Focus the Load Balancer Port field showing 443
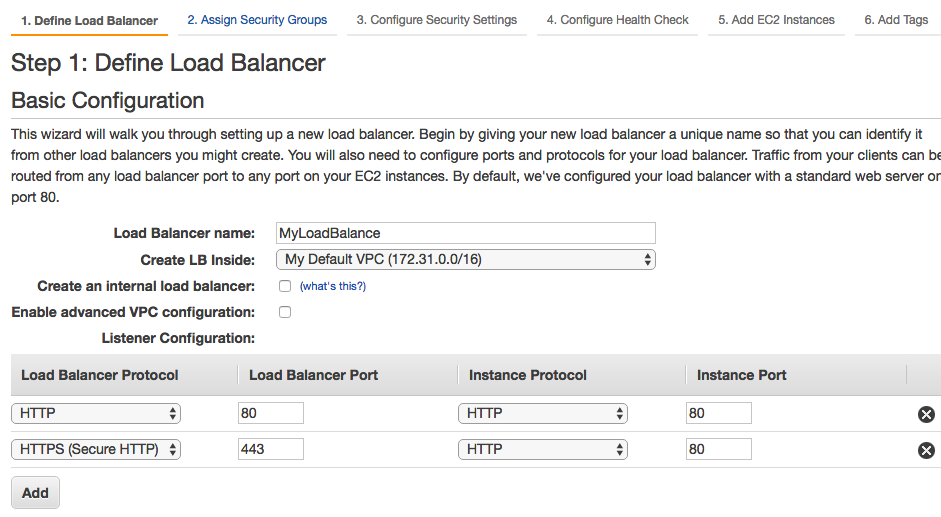This screenshot has width=941, height=517. pos(270,449)
